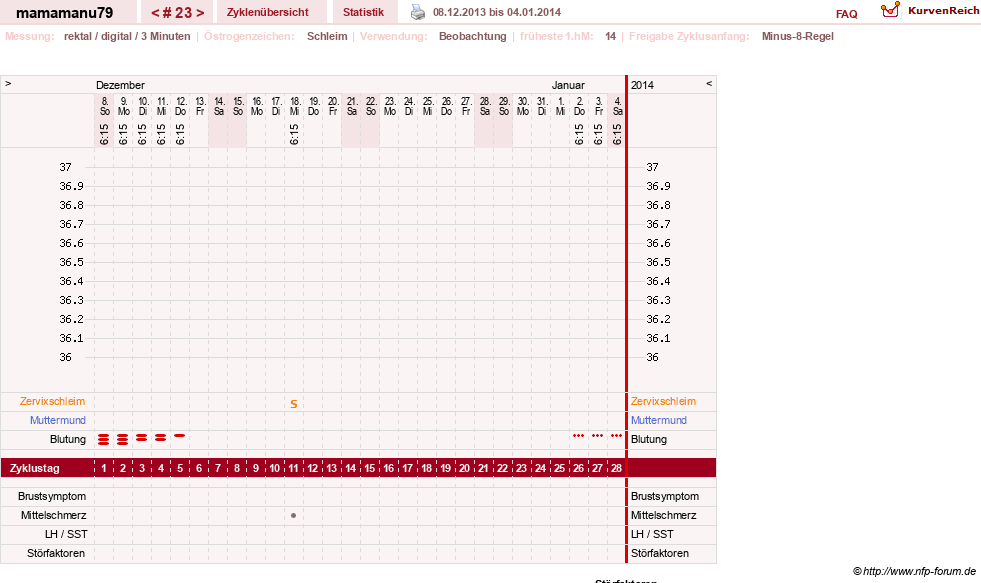Click the Schleim setting value
Screen dimensions: 981x583
click(x=327, y=36)
